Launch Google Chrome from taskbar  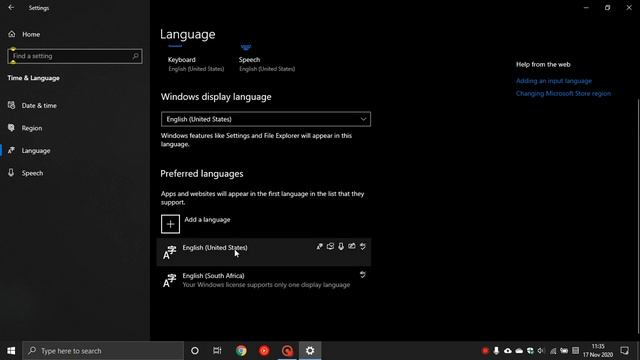click(x=241, y=351)
